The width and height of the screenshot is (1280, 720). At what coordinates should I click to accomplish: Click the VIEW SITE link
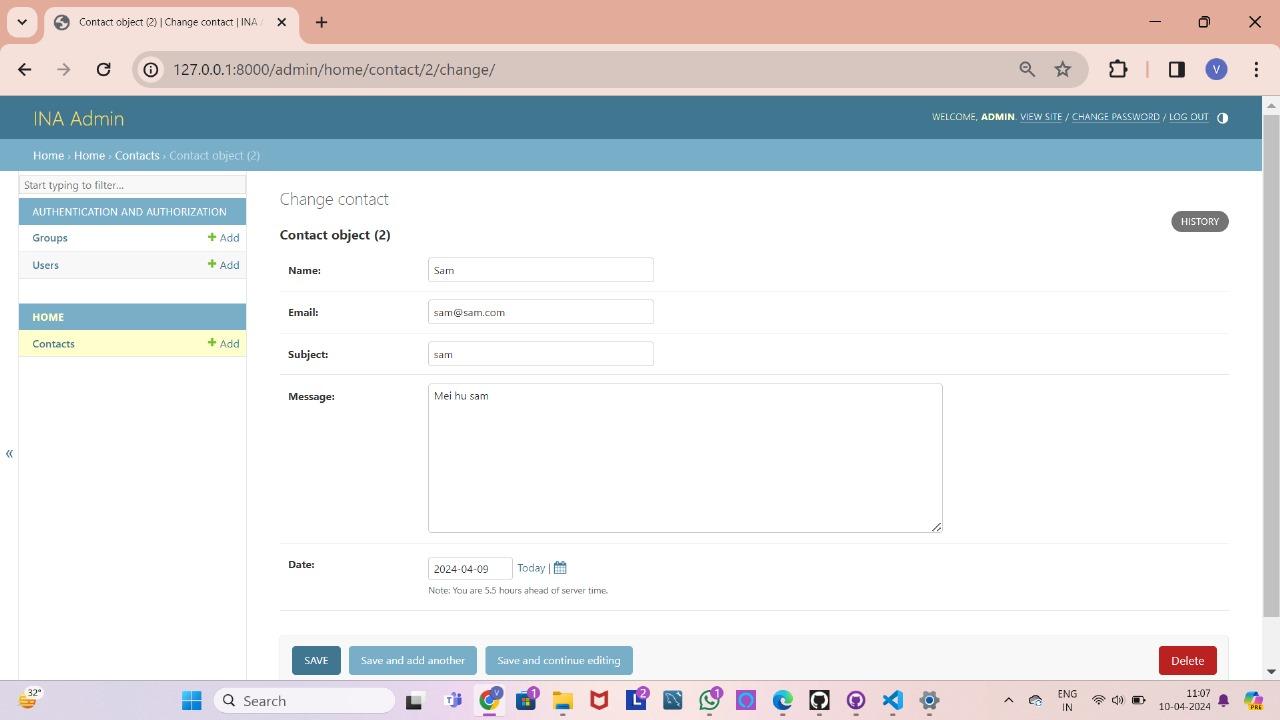1041,117
